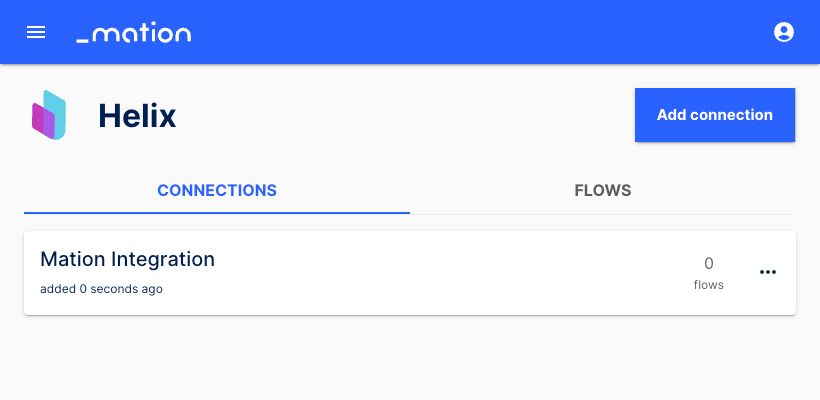The image size is (820, 400).
Task: Open the hamburger navigation menu
Action: (x=36, y=32)
